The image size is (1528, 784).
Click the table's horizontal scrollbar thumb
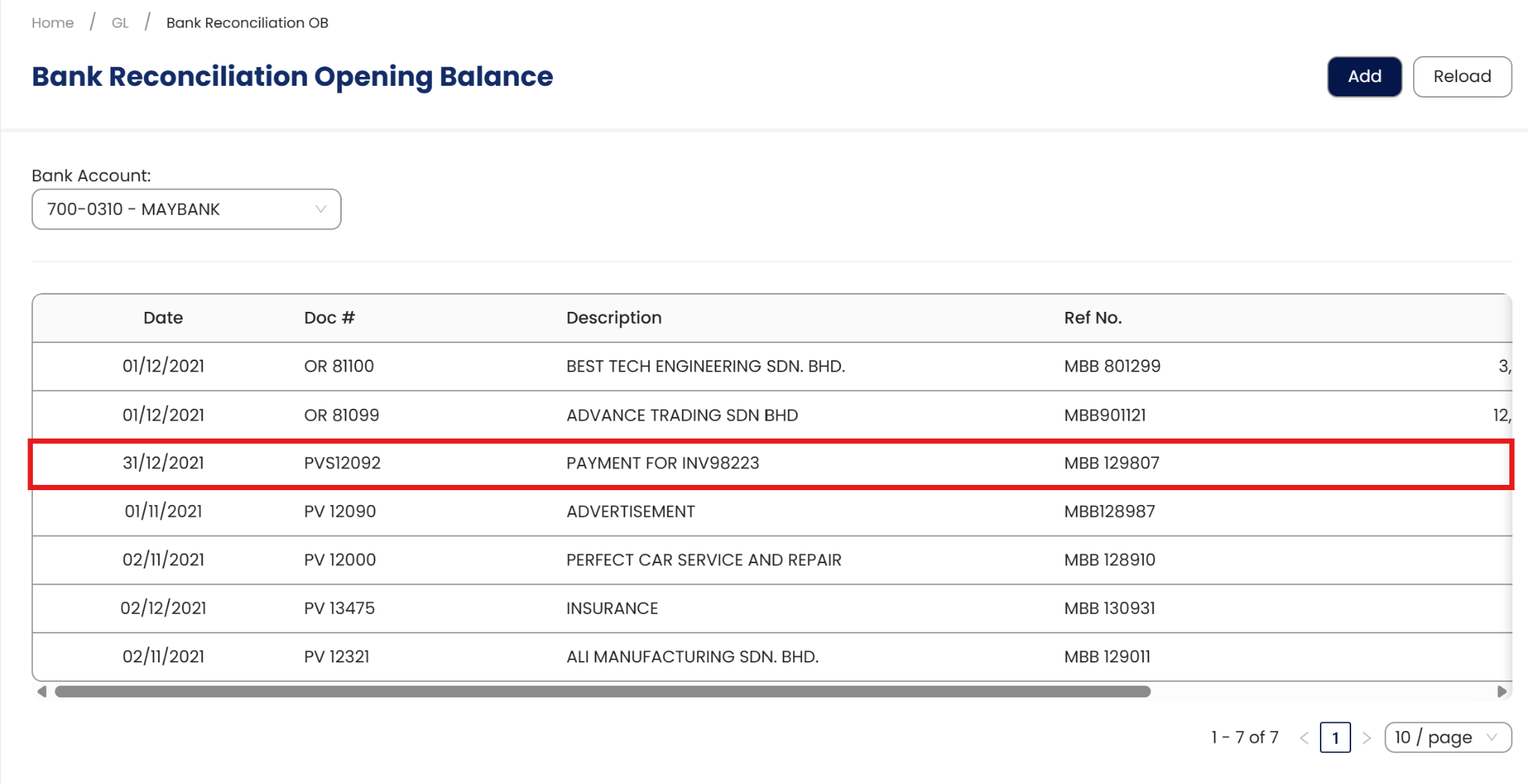pos(603,692)
